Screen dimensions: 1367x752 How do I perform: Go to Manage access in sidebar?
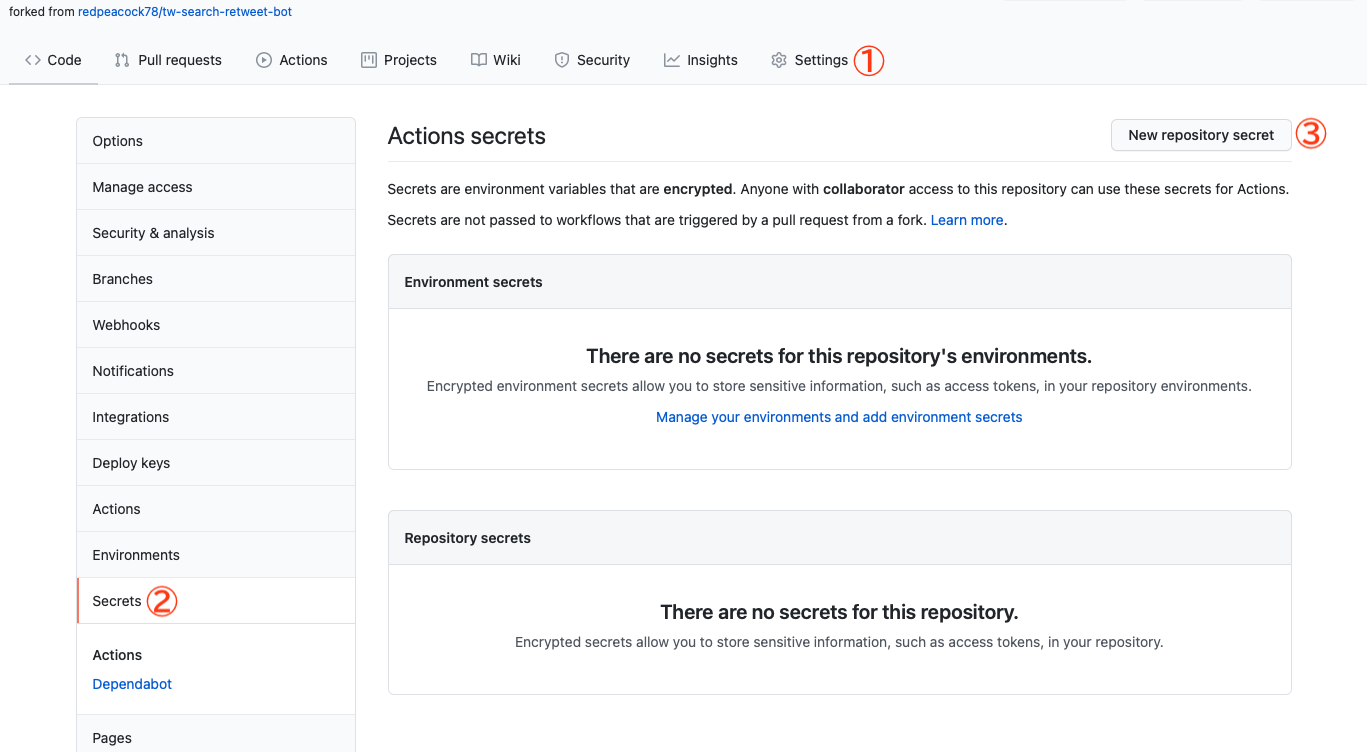(x=142, y=187)
